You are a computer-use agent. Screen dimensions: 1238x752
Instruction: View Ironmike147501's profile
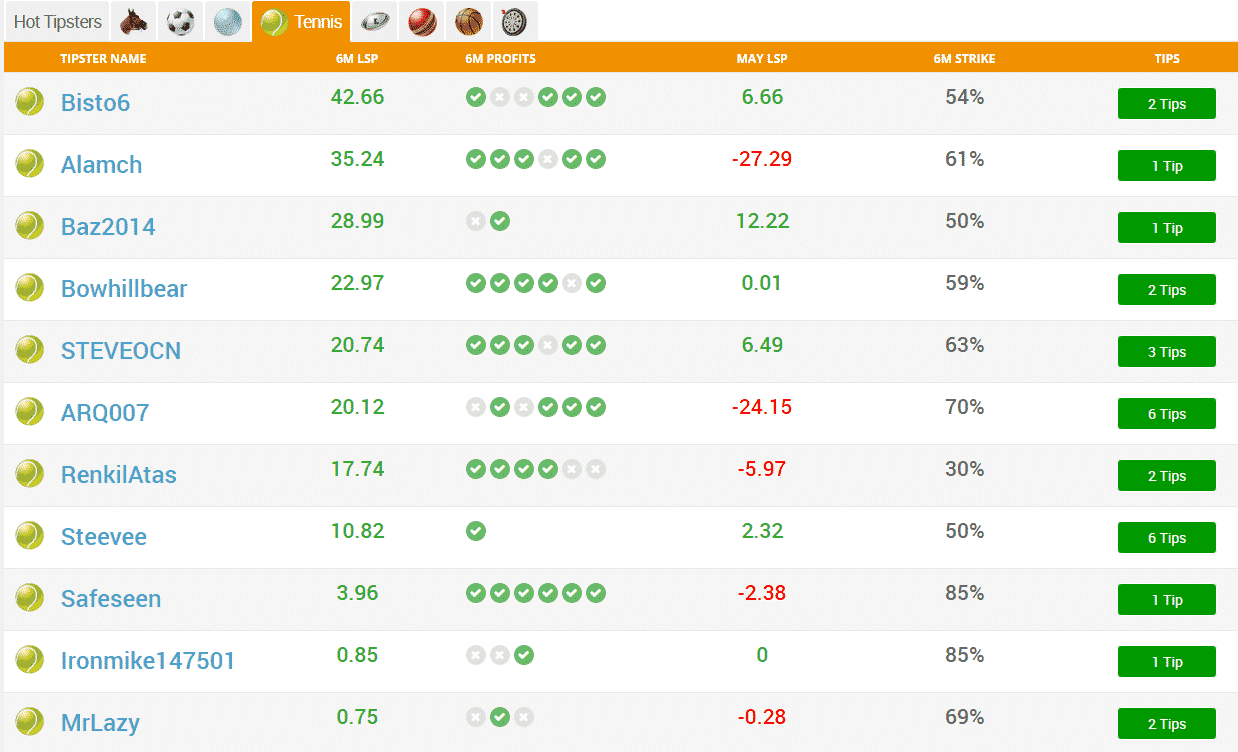tap(148, 661)
